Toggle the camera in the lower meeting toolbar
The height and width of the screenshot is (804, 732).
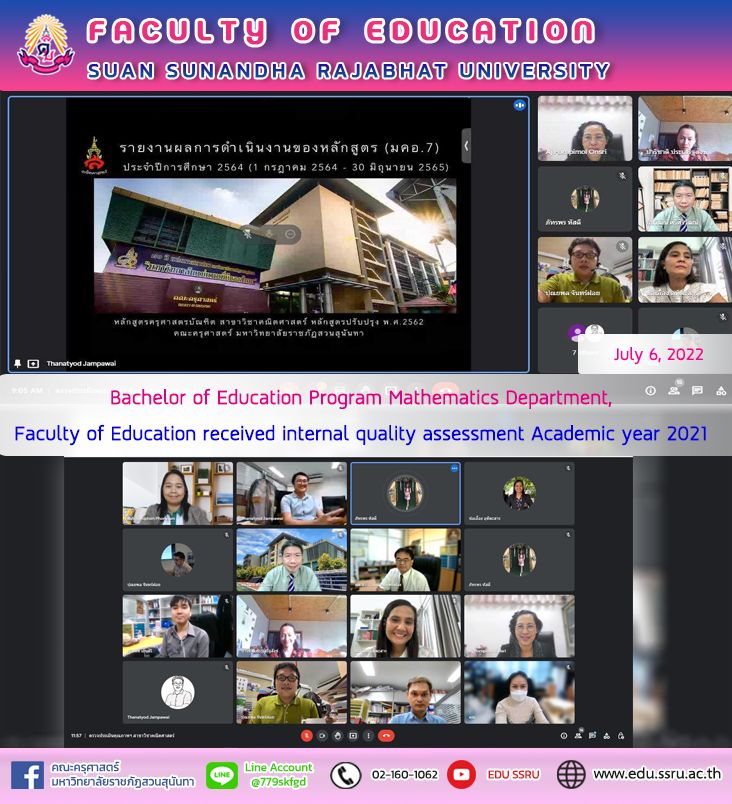tap(323, 735)
